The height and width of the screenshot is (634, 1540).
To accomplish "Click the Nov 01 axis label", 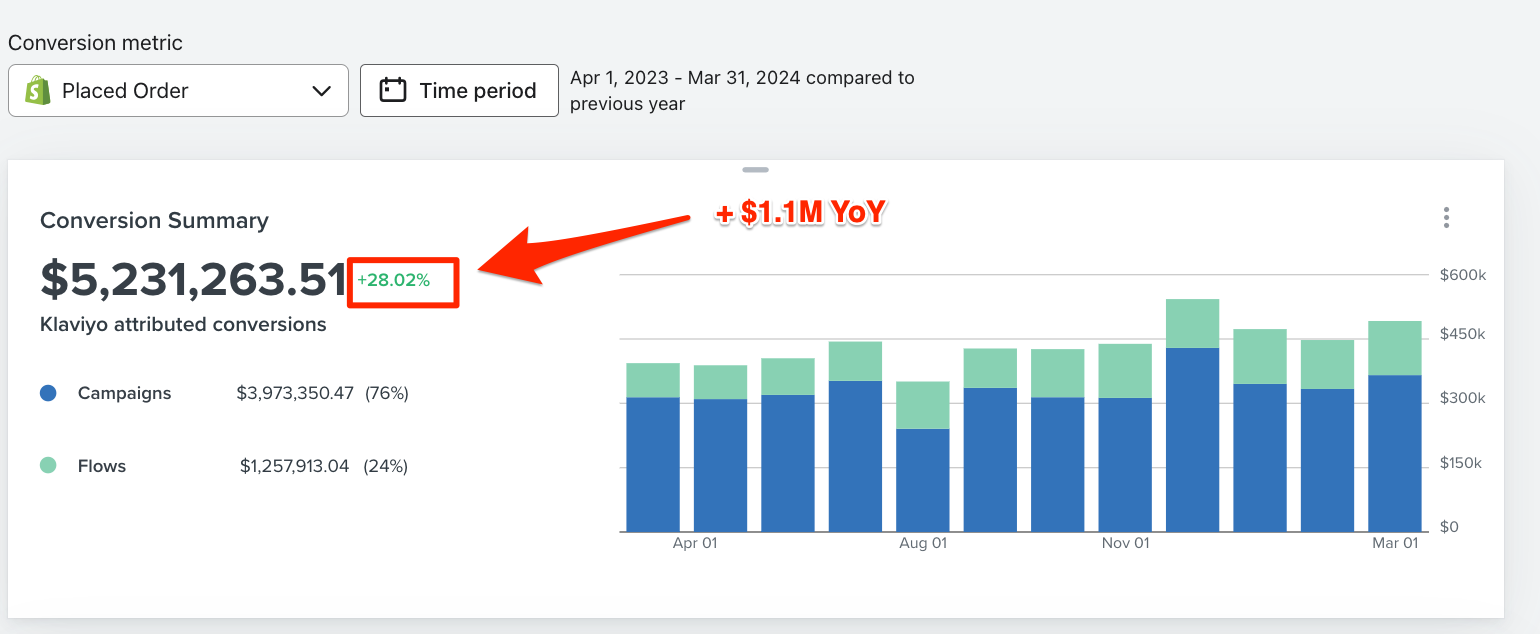I will (x=1125, y=543).
